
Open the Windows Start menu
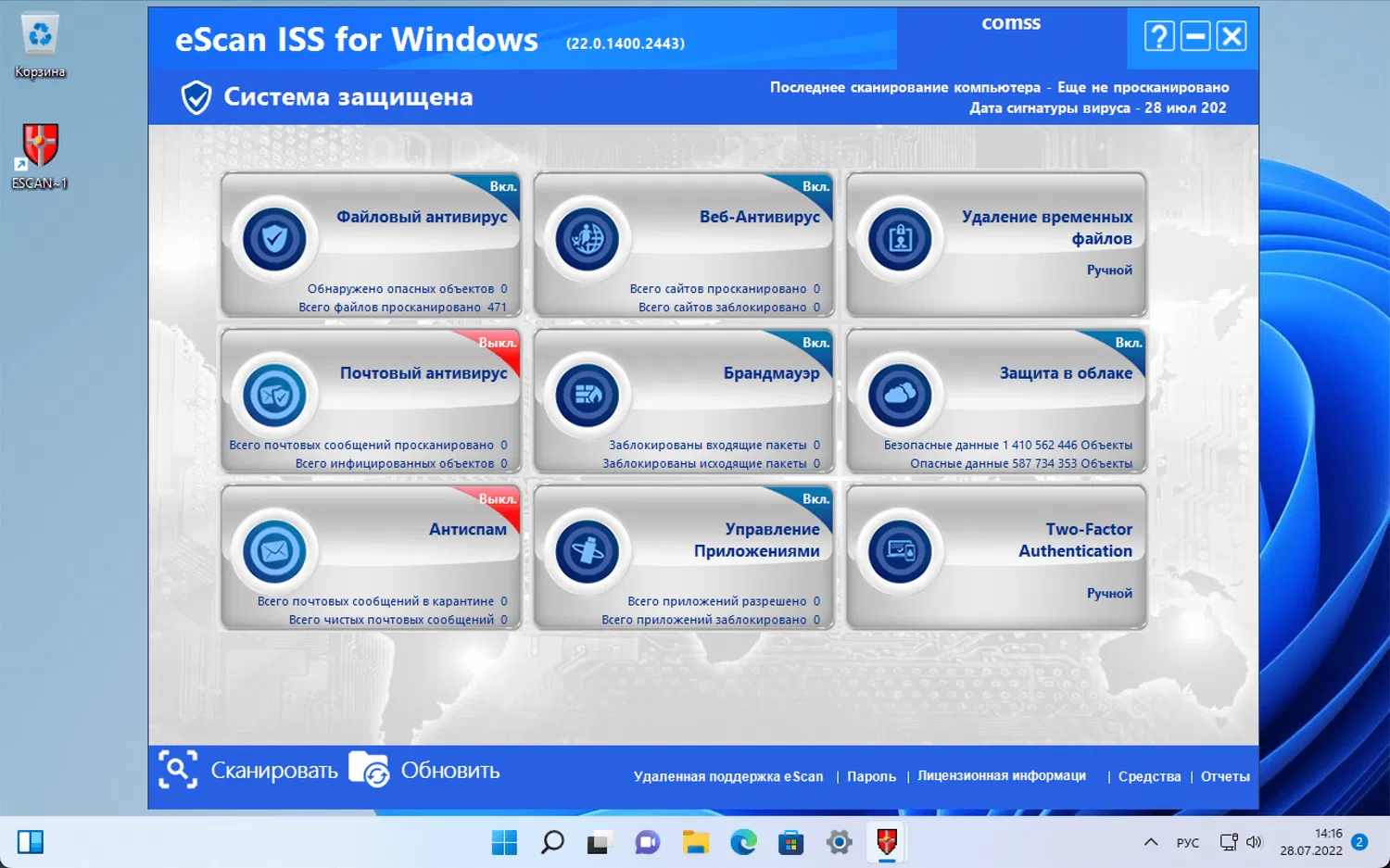504,842
